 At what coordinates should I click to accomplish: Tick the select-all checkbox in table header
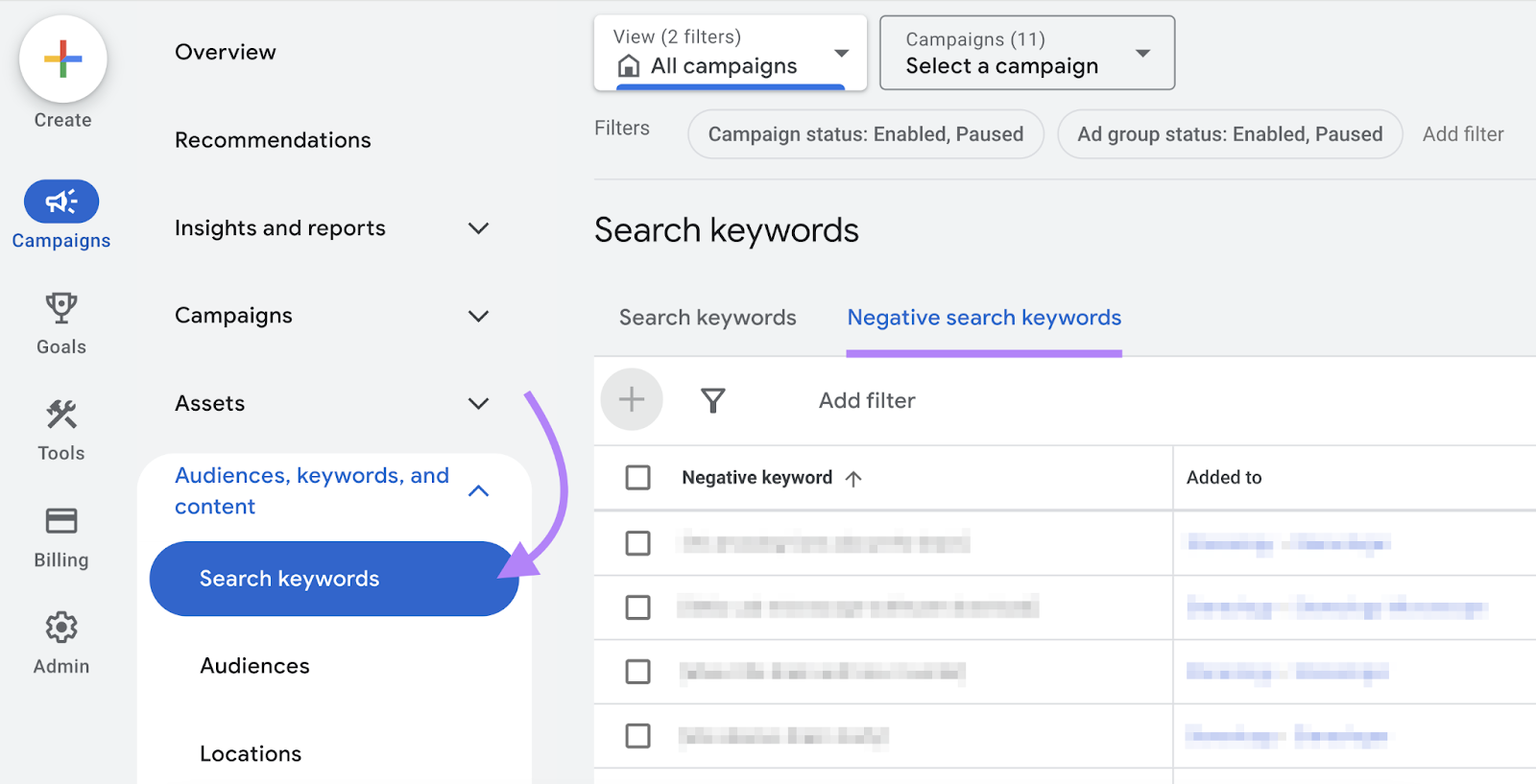(x=637, y=477)
